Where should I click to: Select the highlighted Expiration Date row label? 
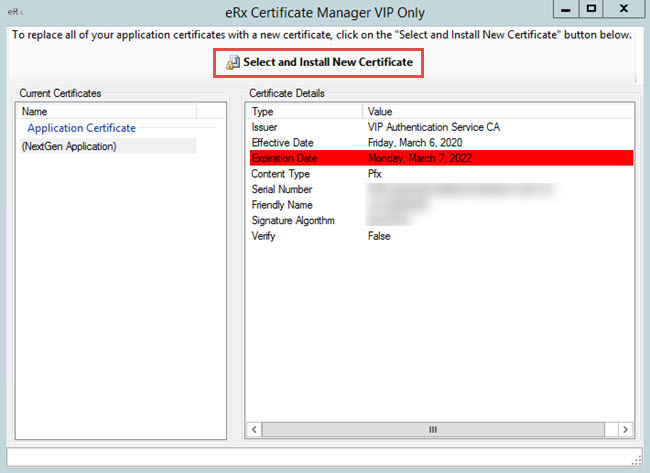[285, 158]
